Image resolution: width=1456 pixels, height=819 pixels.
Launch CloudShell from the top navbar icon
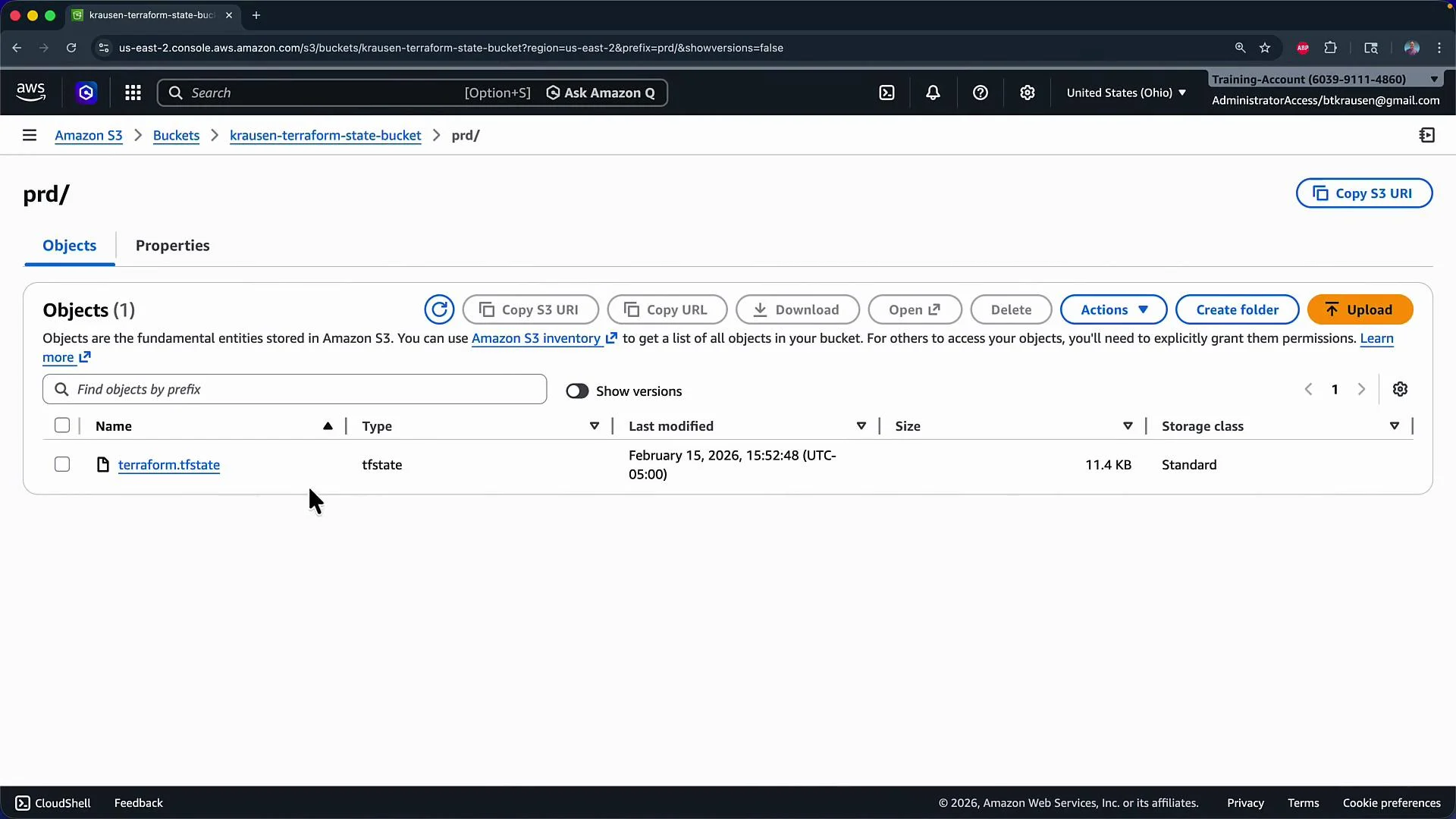886,93
